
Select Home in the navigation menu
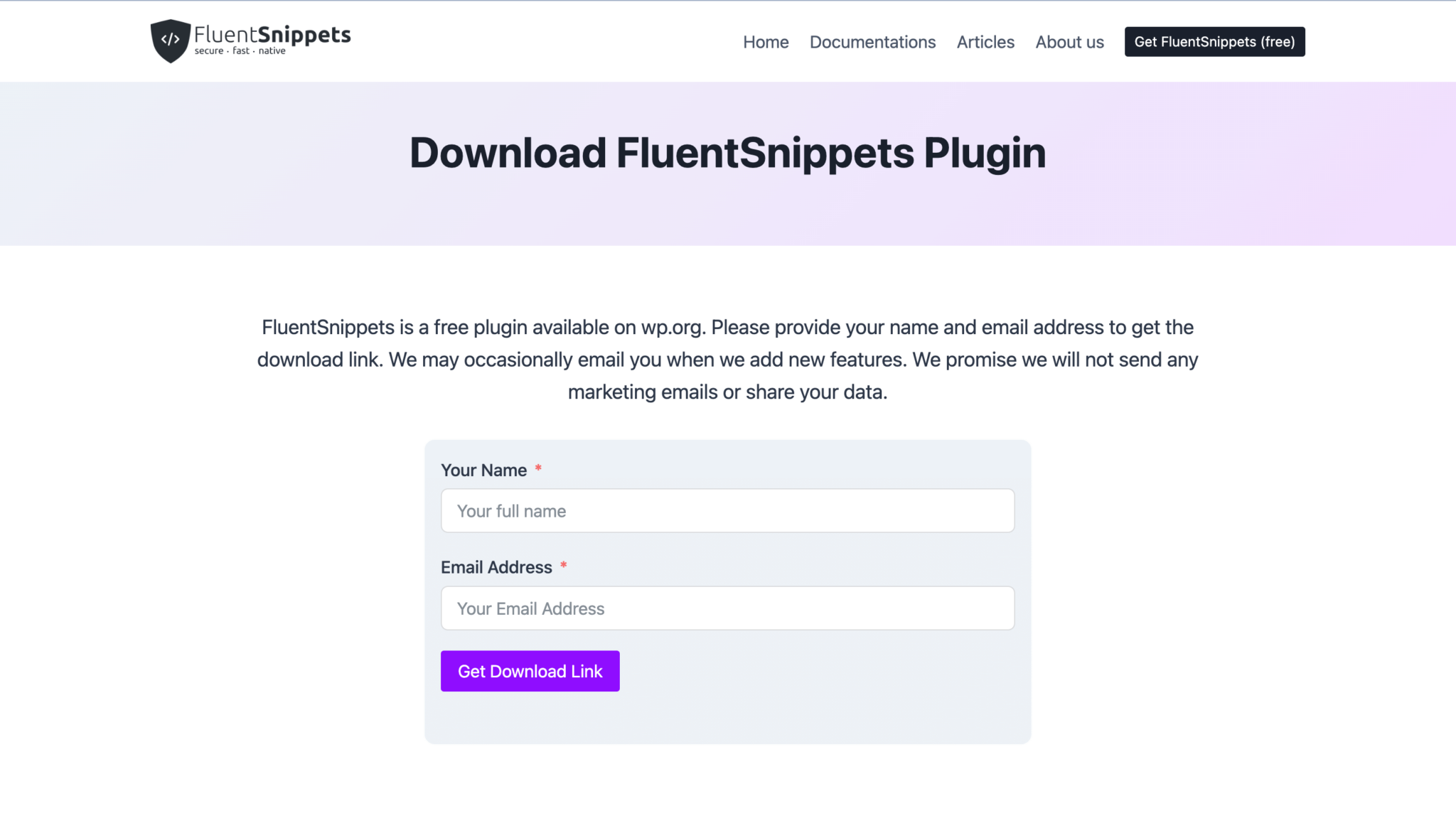(765, 42)
